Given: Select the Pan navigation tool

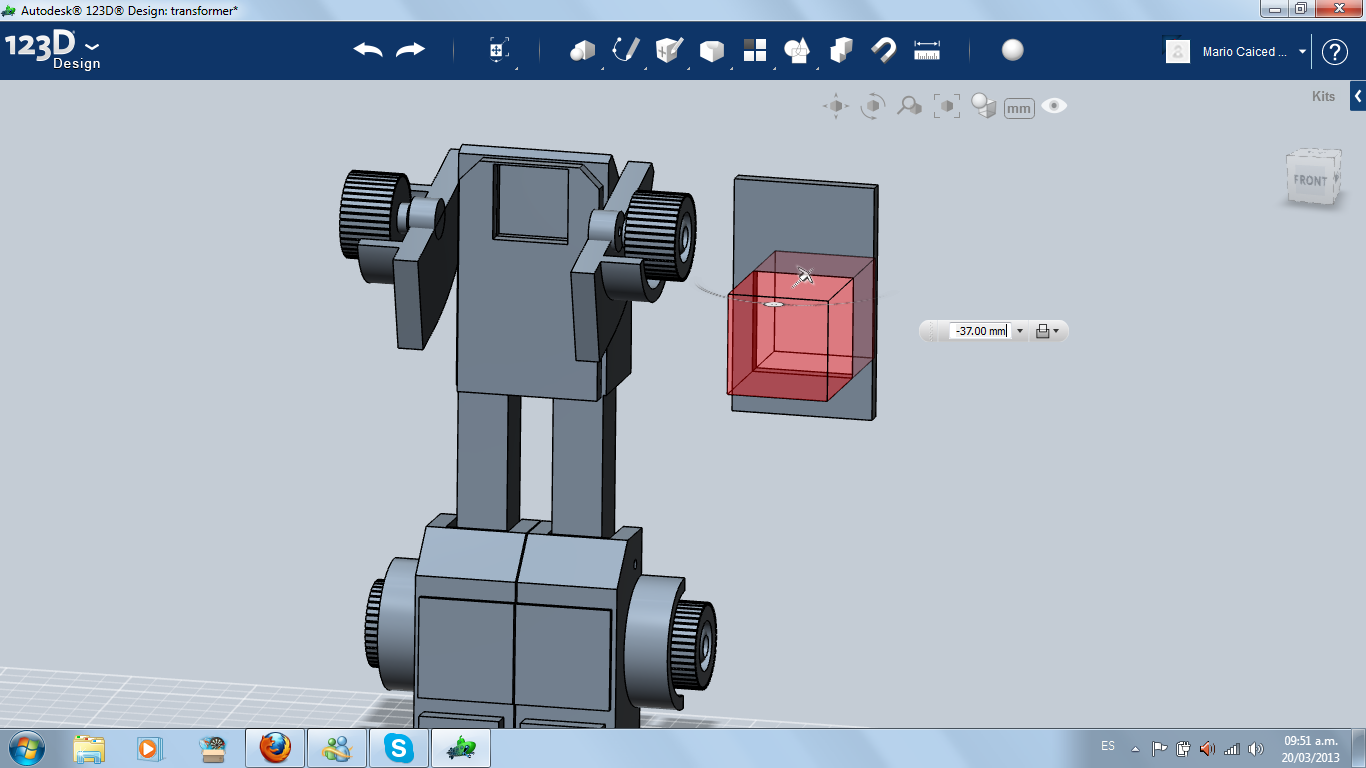Looking at the screenshot, I should coord(836,106).
